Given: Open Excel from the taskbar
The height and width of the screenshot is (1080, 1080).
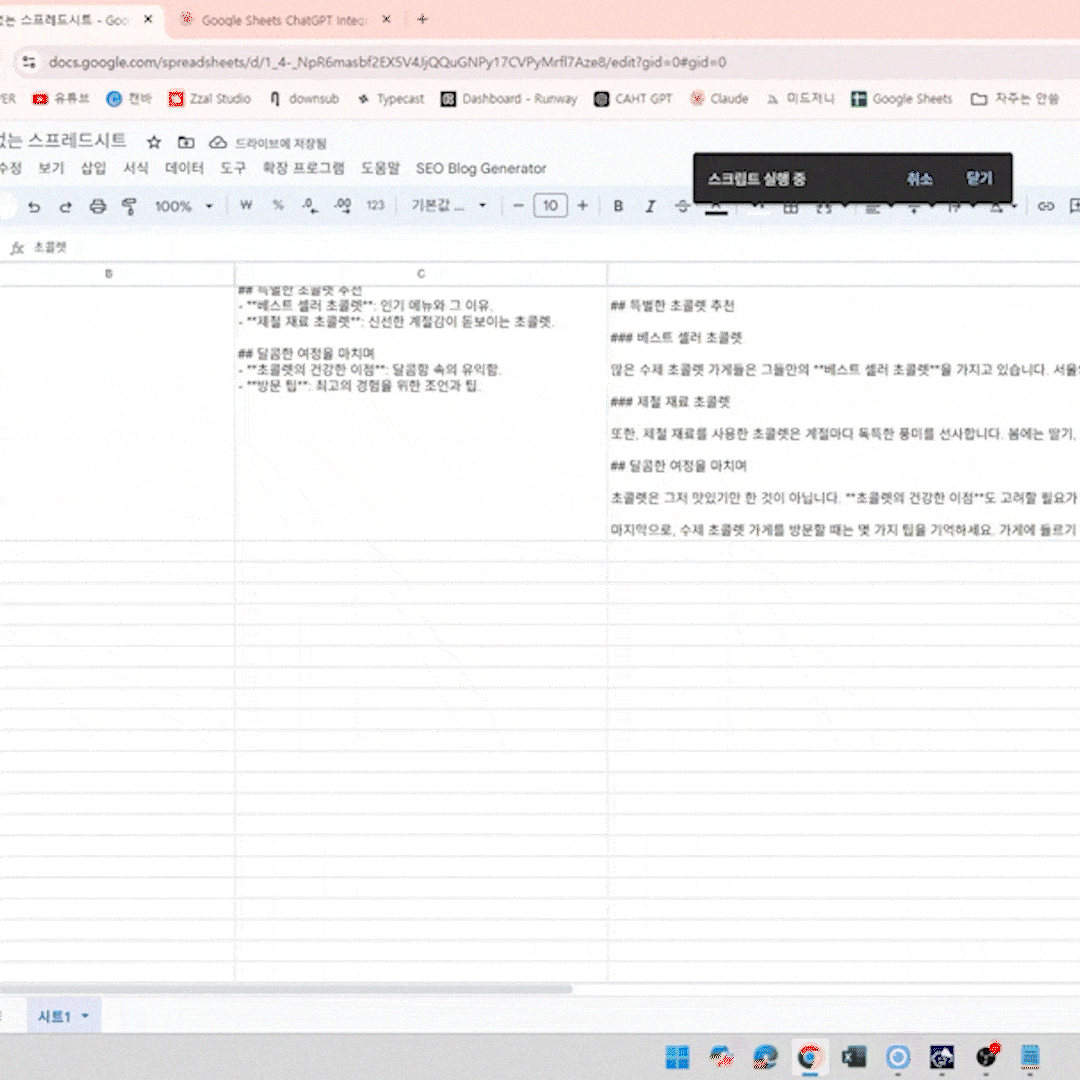Looking at the screenshot, I should click(853, 1056).
